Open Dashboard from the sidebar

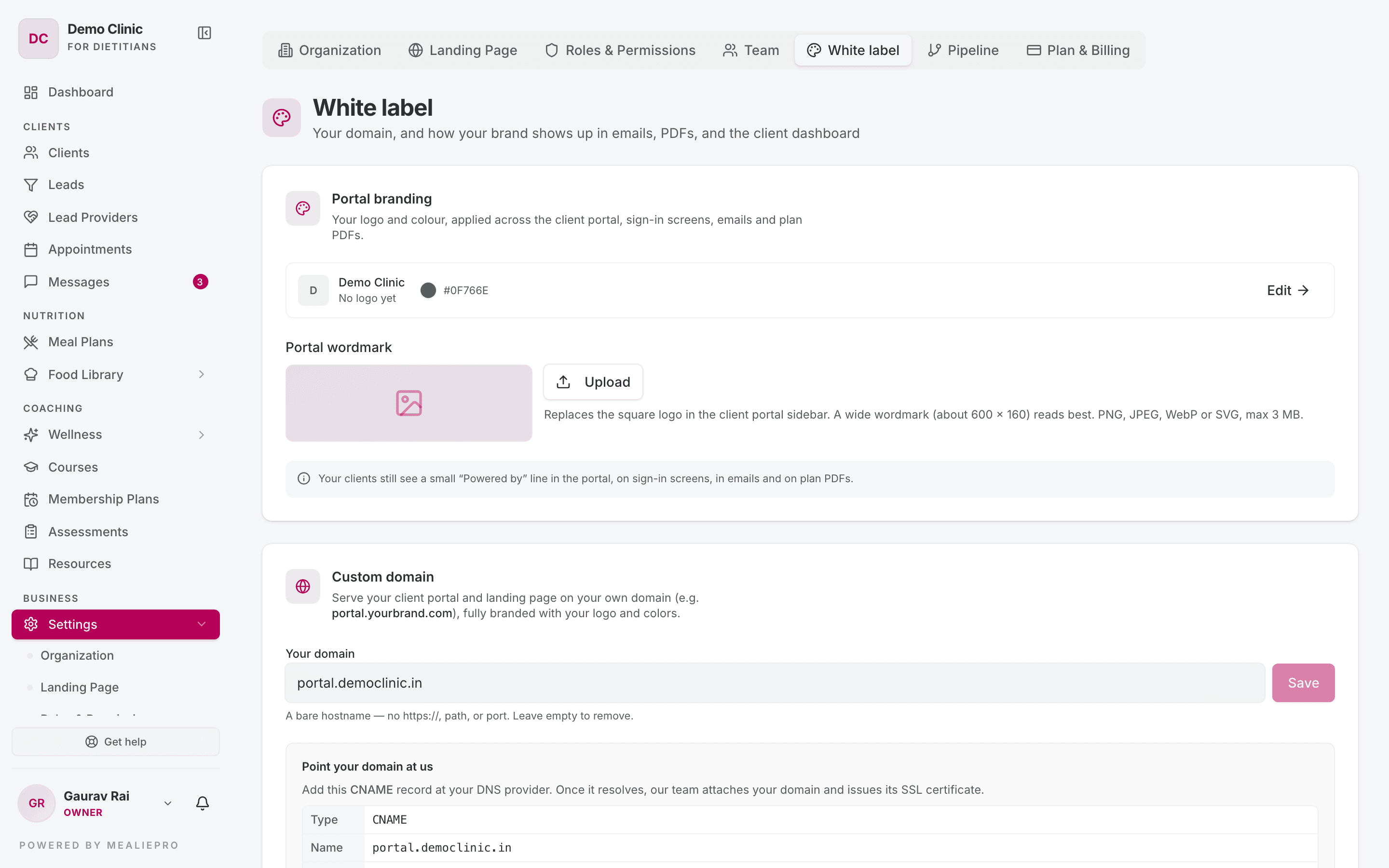(x=115, y=92)
